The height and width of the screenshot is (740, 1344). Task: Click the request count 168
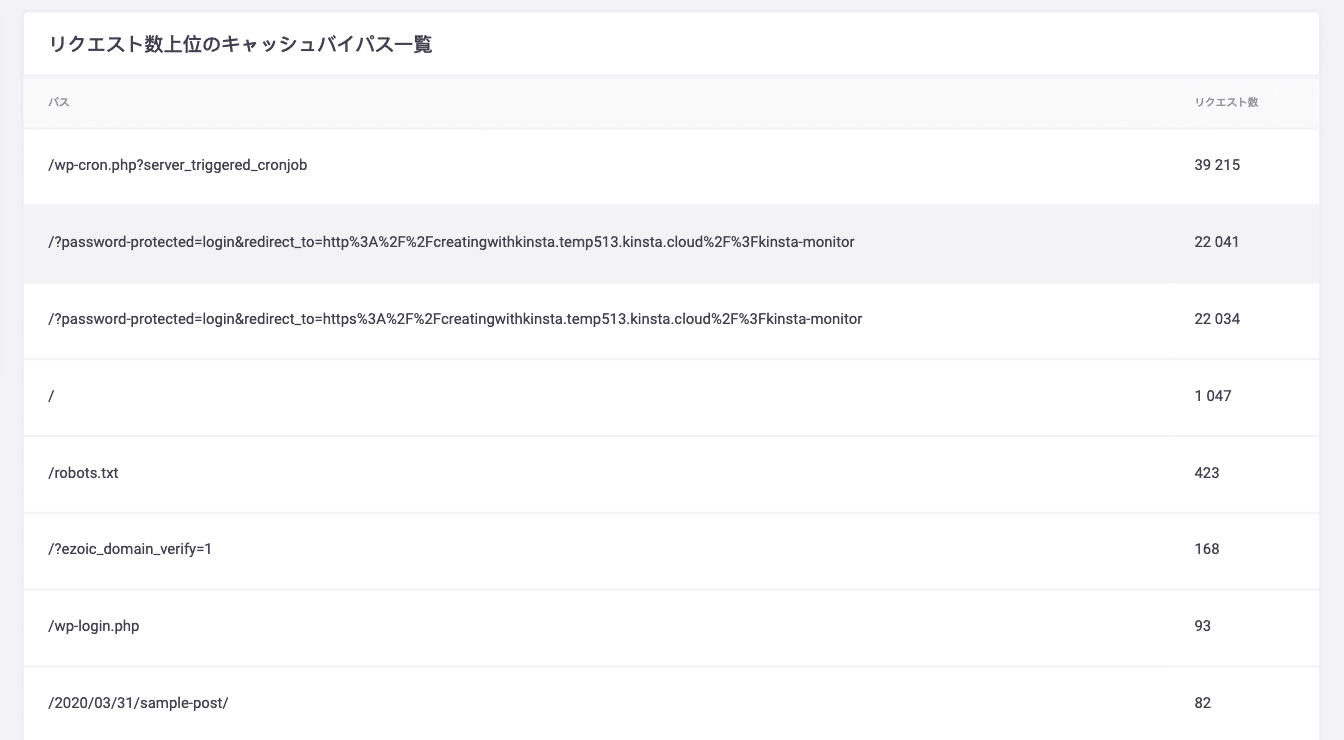coord(1205,549)
